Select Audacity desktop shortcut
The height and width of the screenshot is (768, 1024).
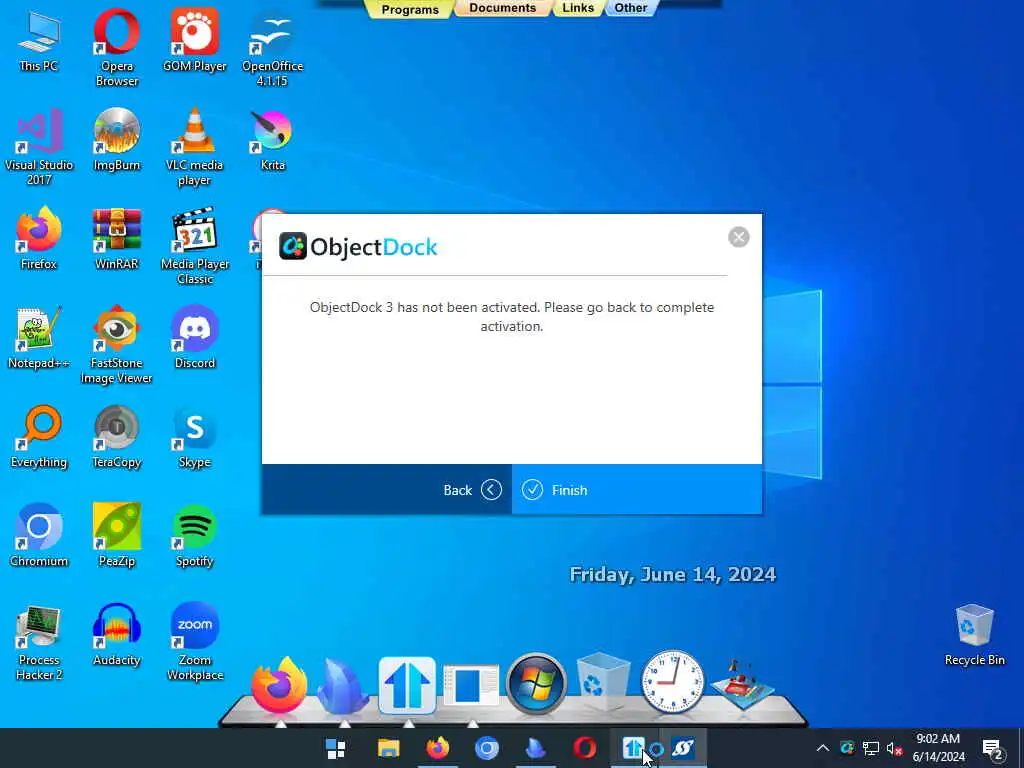click(116, 635)
